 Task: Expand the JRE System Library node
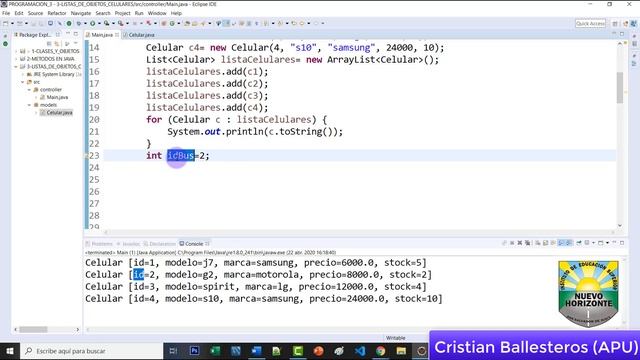tap(23, 74)
